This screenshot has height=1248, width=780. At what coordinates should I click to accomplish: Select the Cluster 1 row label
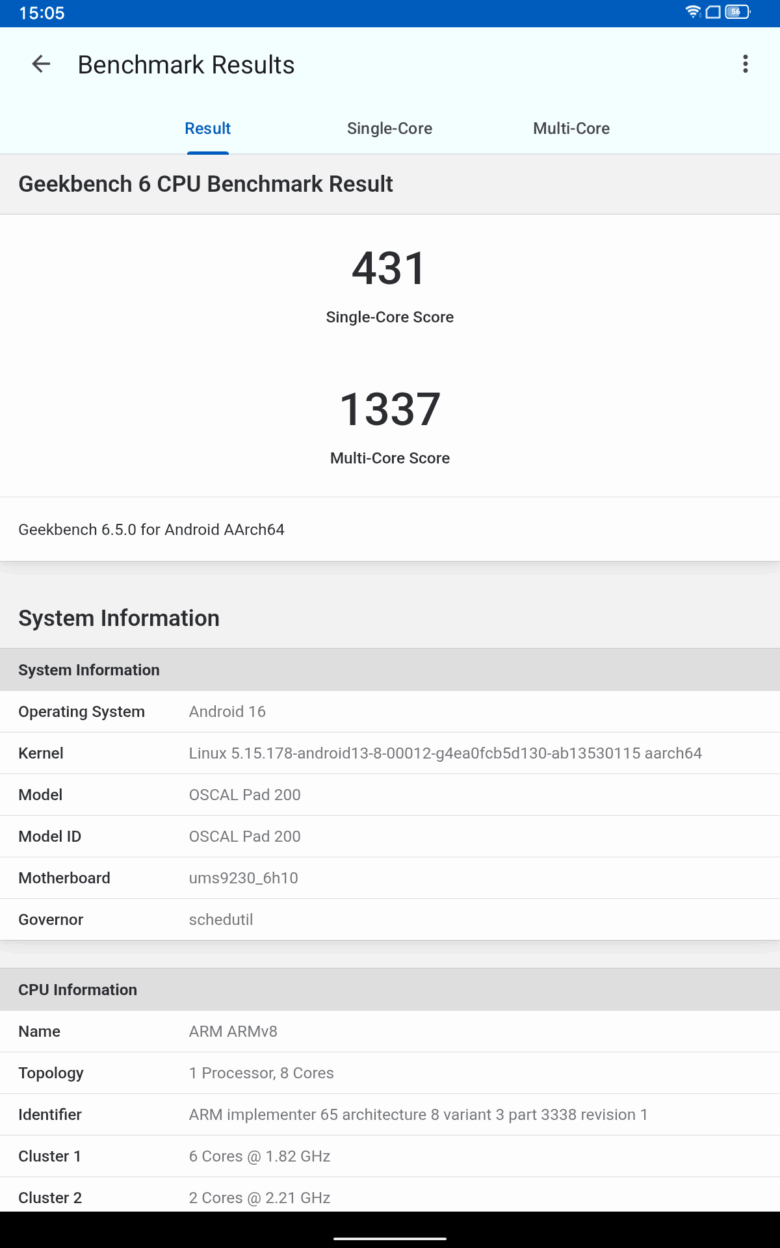point(50,1156)
